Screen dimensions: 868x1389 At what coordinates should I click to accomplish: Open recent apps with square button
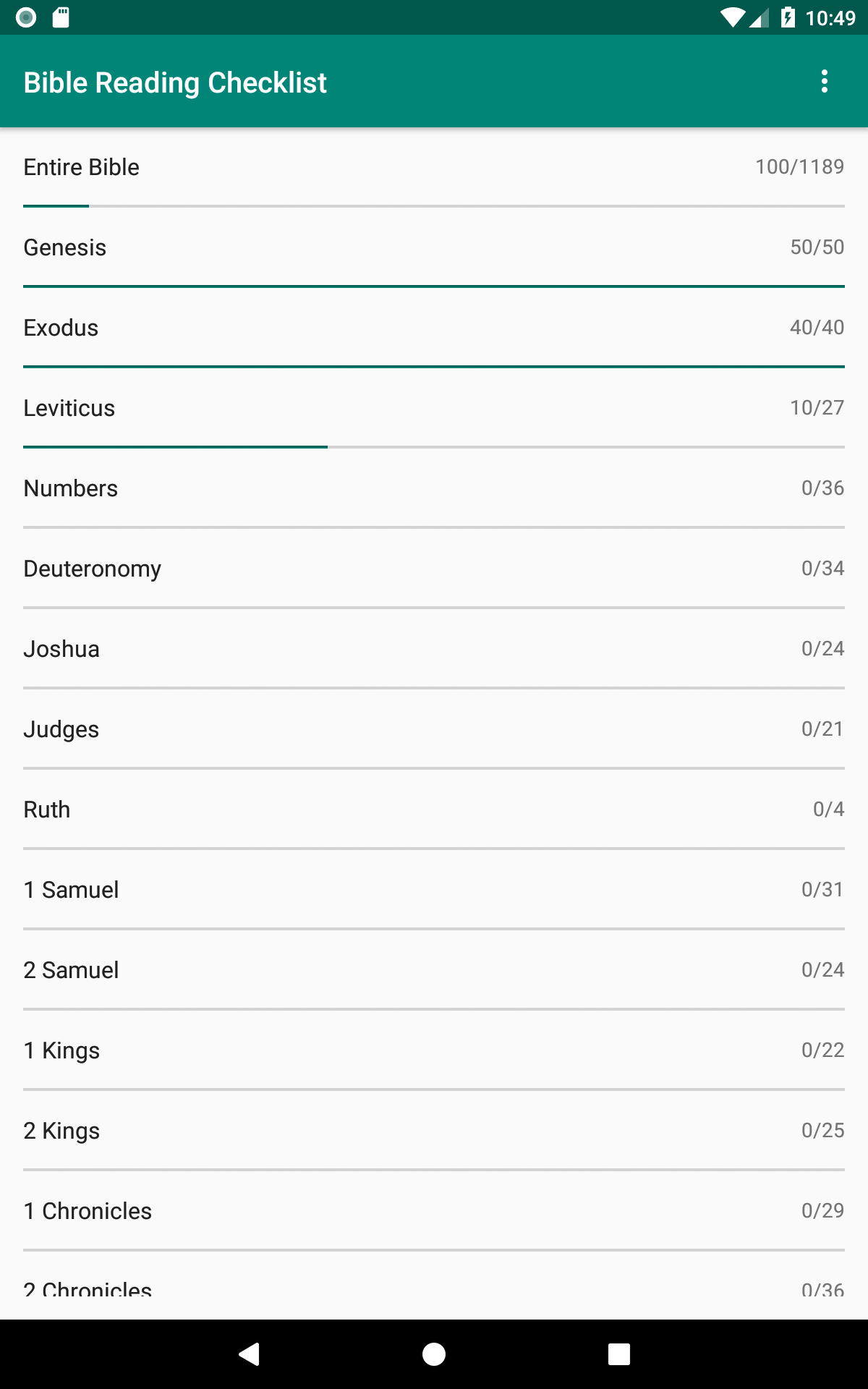[x=619, y=1354]
